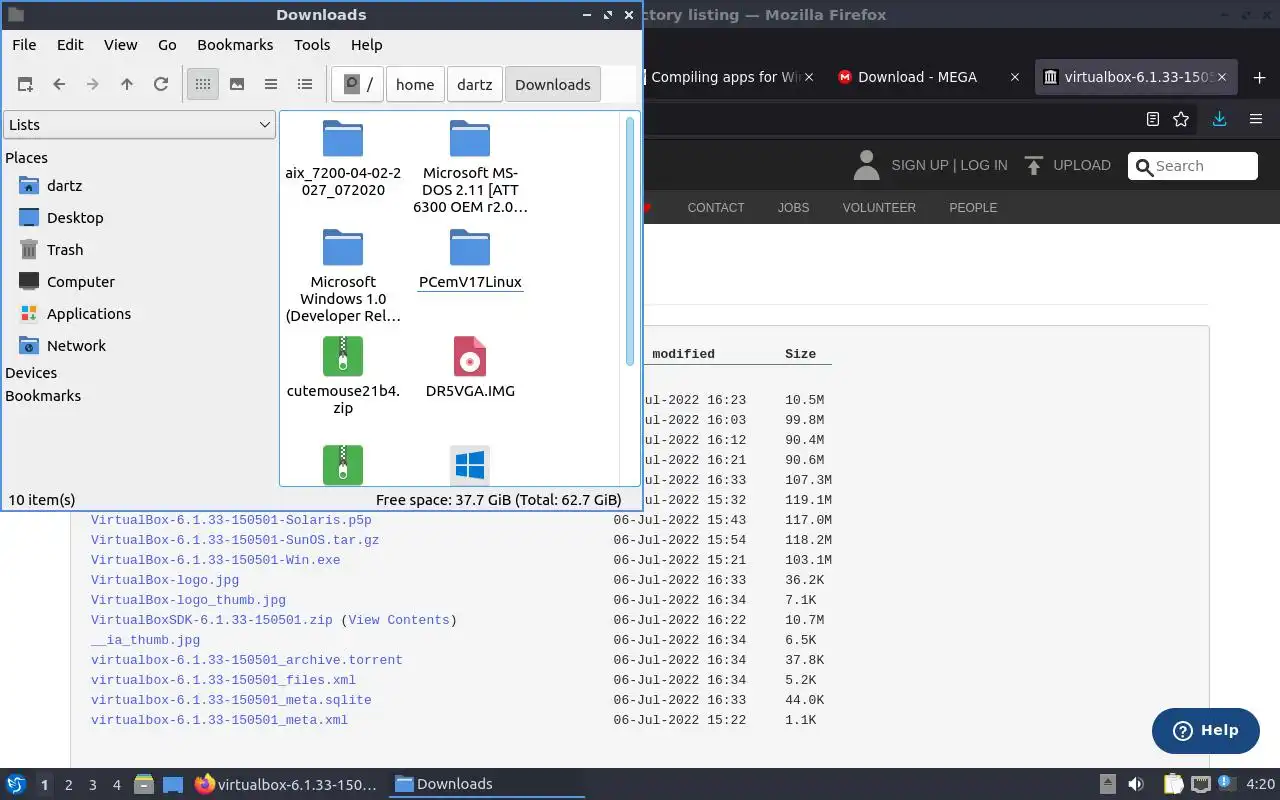The height and width of the screenshot is (800, 1280).
Task: Switch to workspace 3
Action: [x=92, y=785]
